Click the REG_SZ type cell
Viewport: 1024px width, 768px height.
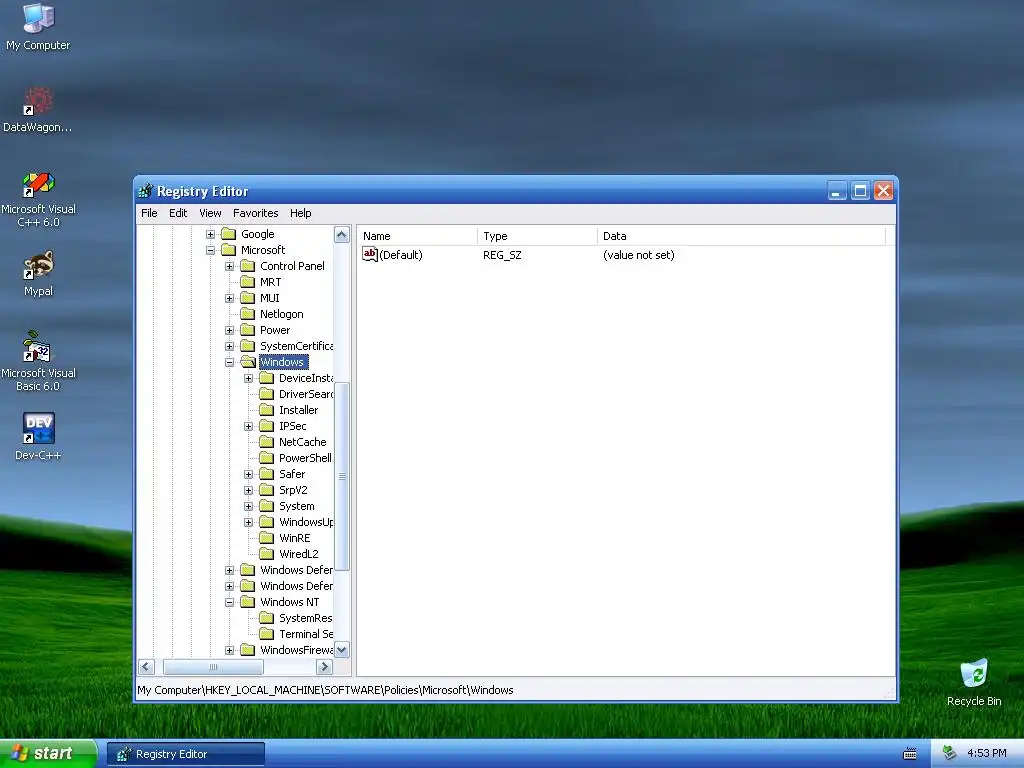[502, 255]
